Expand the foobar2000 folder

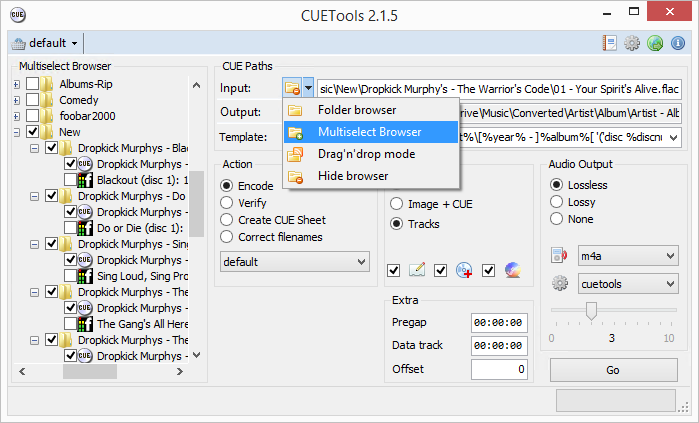point(16,116)
